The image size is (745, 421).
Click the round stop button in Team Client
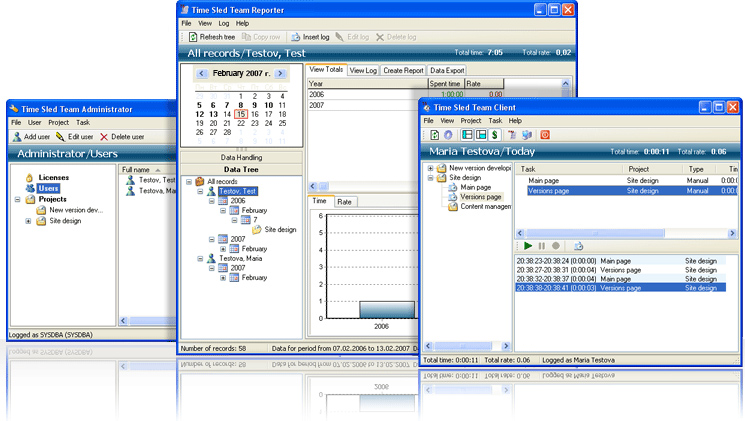[x=555, y=246]
